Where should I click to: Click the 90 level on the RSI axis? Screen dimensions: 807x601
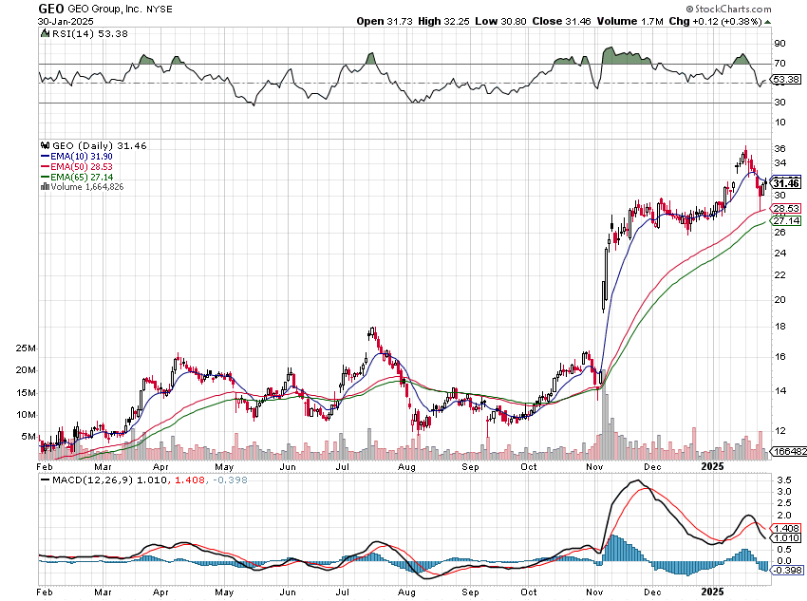coord(781,44)
